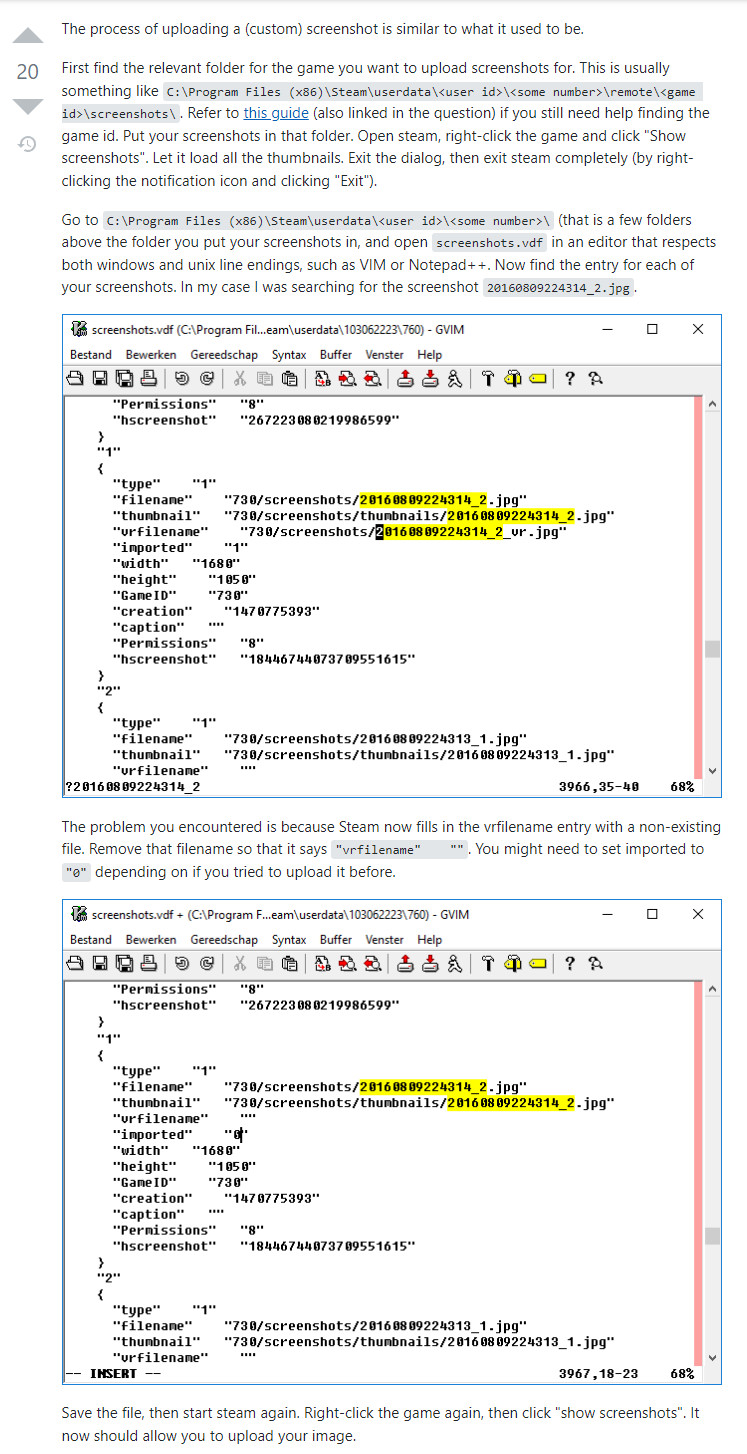Downvote this answer with the down arrow

point(28,106)
